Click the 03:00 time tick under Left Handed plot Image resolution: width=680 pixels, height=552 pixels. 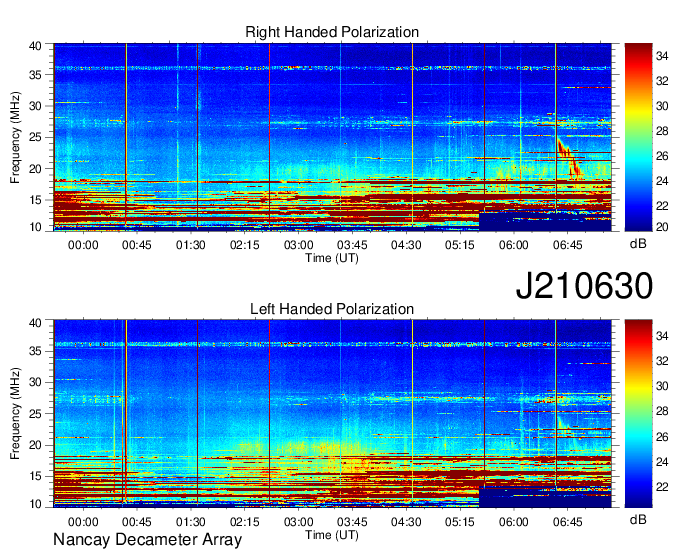tap(298, 522)
